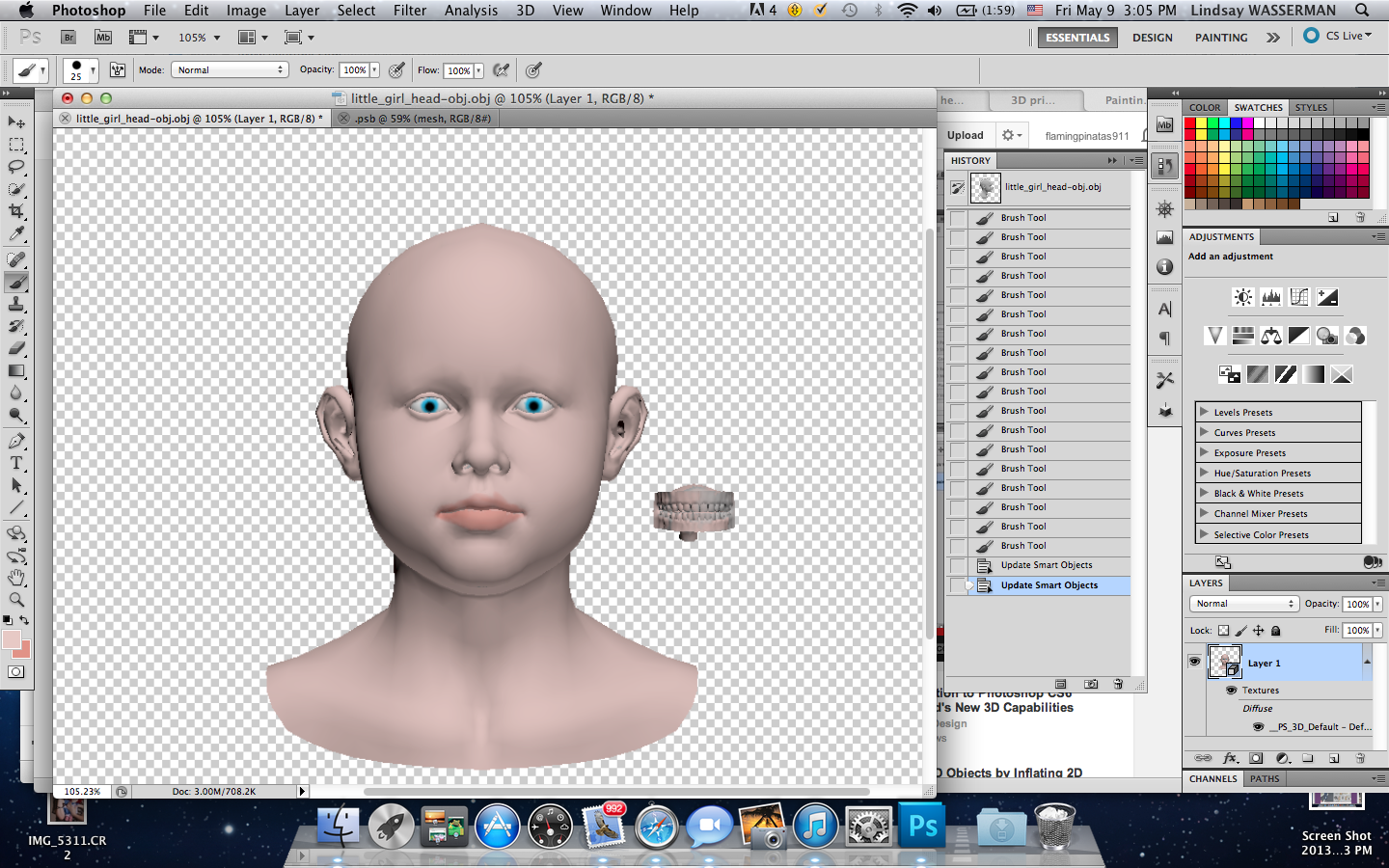Toggle Quick Mask mode
This screenshot has width=1389, height=868.
pyautogui.click(x=16, y=671)
